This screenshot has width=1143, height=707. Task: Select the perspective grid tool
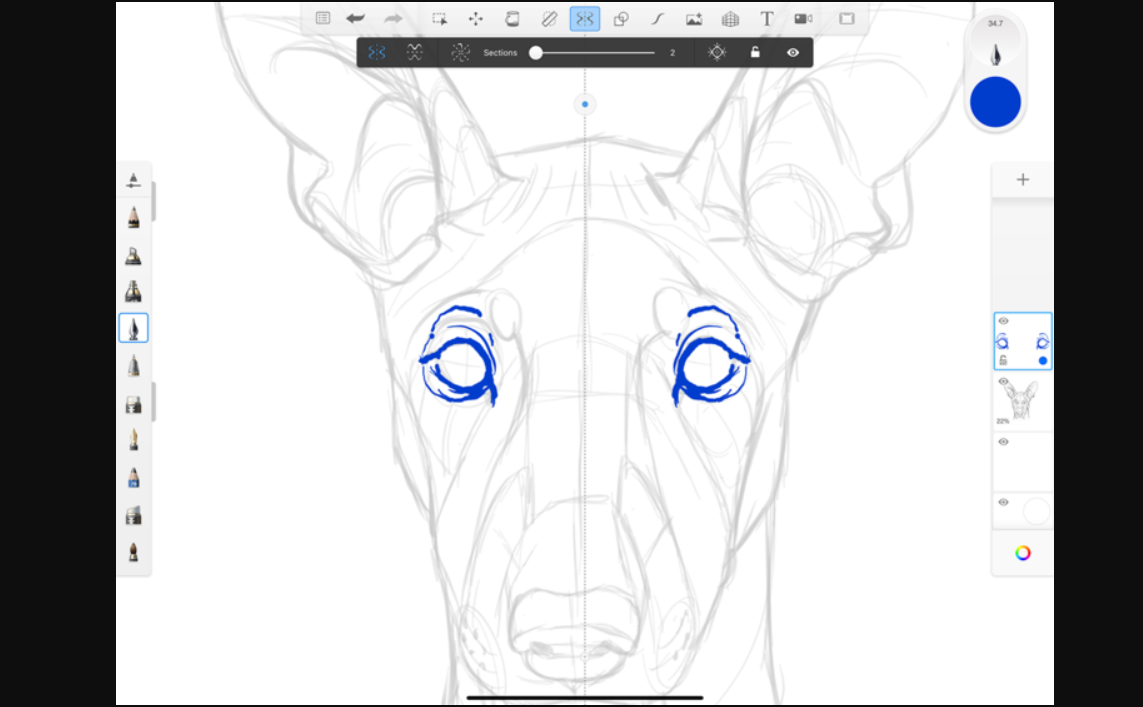(x=729, y=18)
